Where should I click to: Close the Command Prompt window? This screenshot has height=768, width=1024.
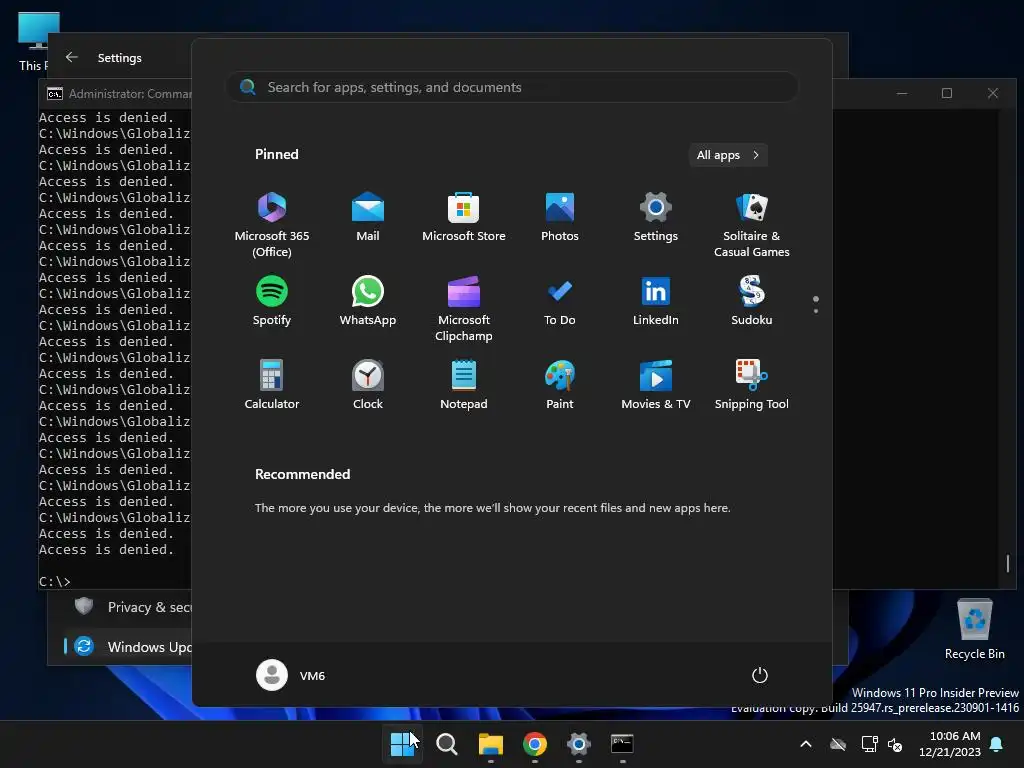pos(993,93)
